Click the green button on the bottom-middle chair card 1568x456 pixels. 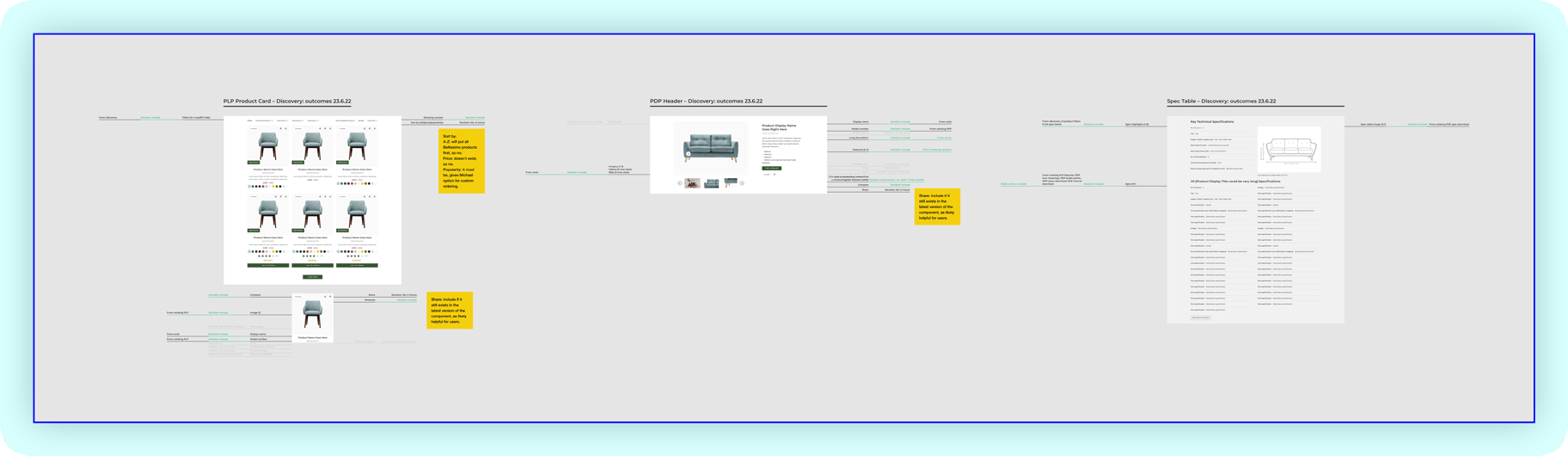tap(313, 265)
